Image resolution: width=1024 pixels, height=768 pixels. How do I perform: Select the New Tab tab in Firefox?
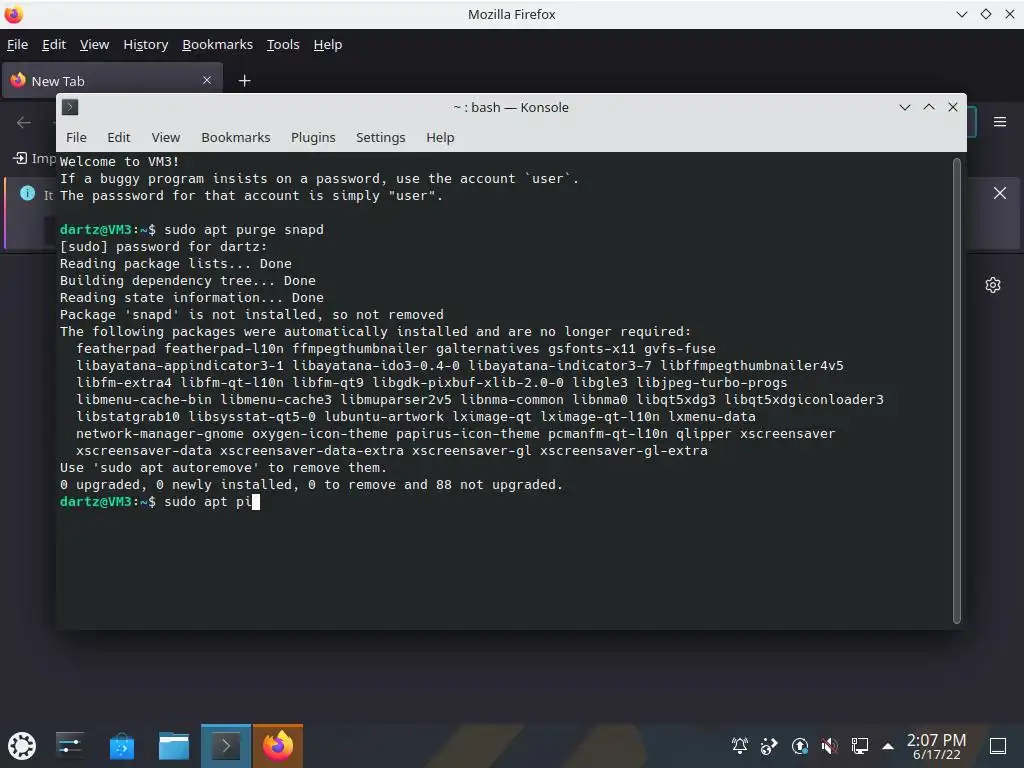click(x=112, y=80)
